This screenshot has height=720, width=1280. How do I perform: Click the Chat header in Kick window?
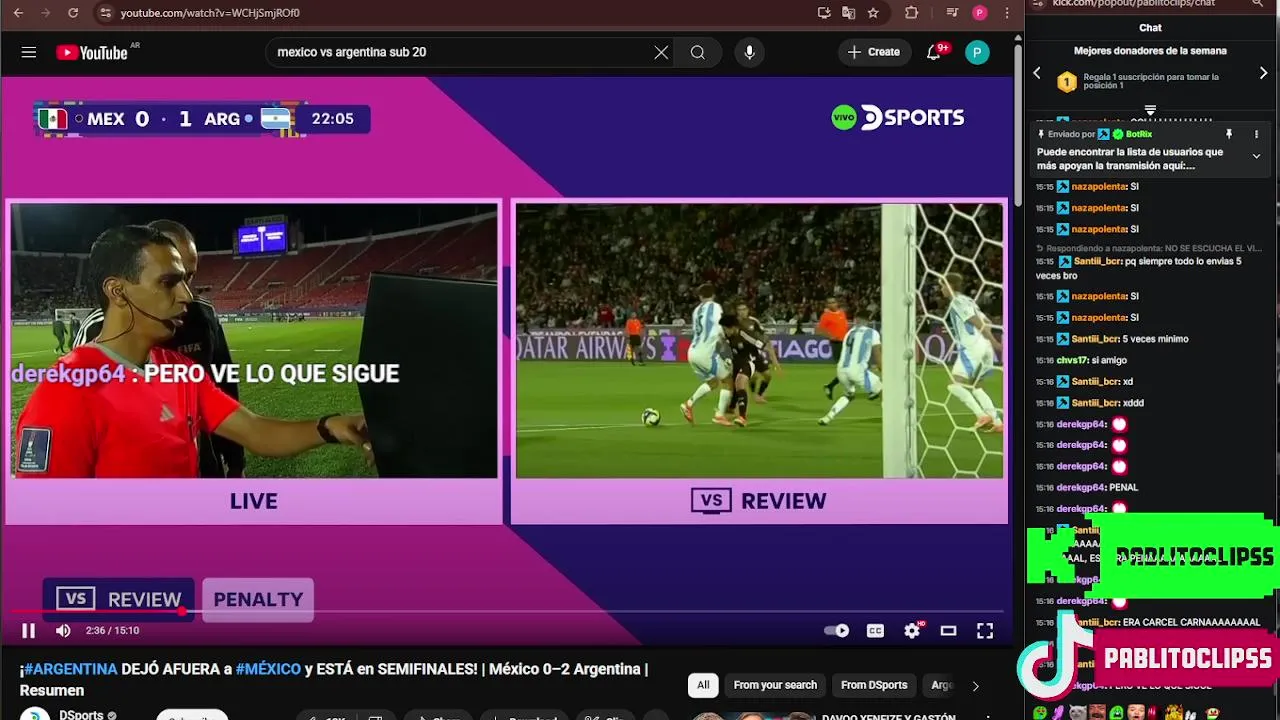(1150, 28)
